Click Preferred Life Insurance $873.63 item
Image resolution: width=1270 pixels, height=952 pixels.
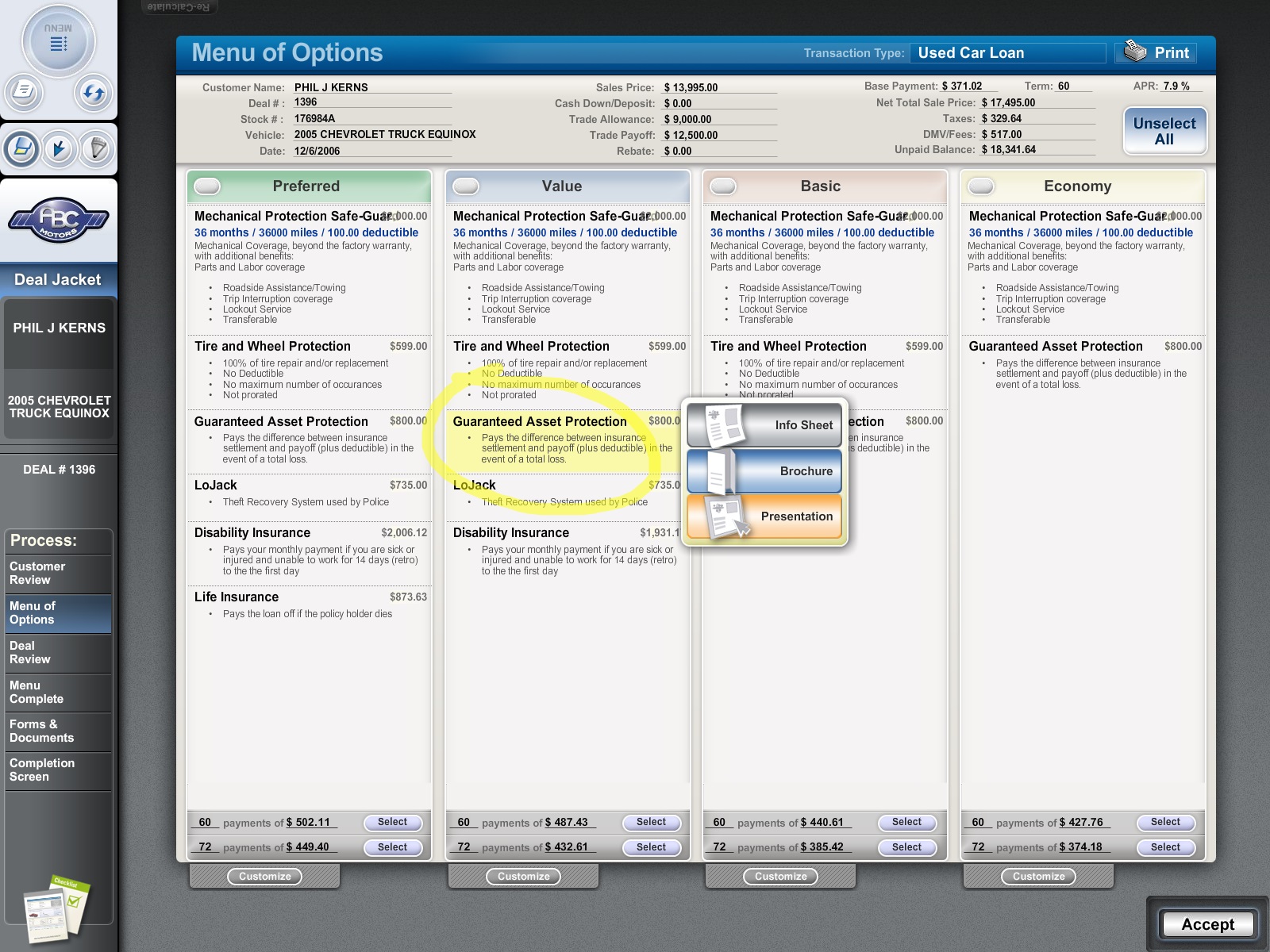click(310, 605)
